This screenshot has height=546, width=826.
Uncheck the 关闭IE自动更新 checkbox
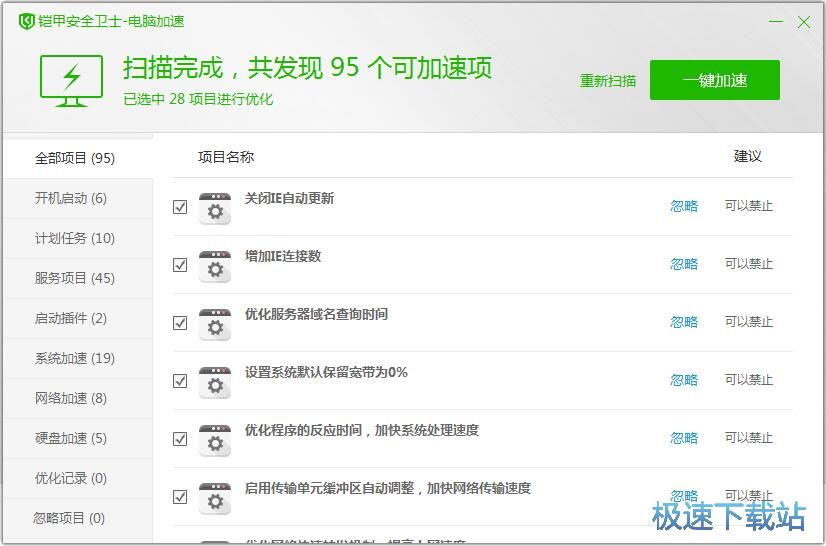[x=180, y=207]
